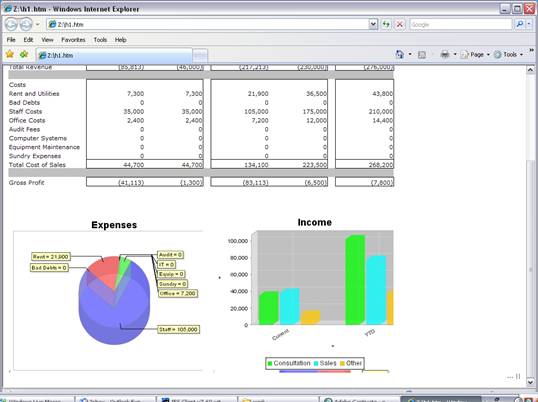Click the 'Staff Costs' row label
538x402 pixels.
pyautogui.click(x=25, y=111)
